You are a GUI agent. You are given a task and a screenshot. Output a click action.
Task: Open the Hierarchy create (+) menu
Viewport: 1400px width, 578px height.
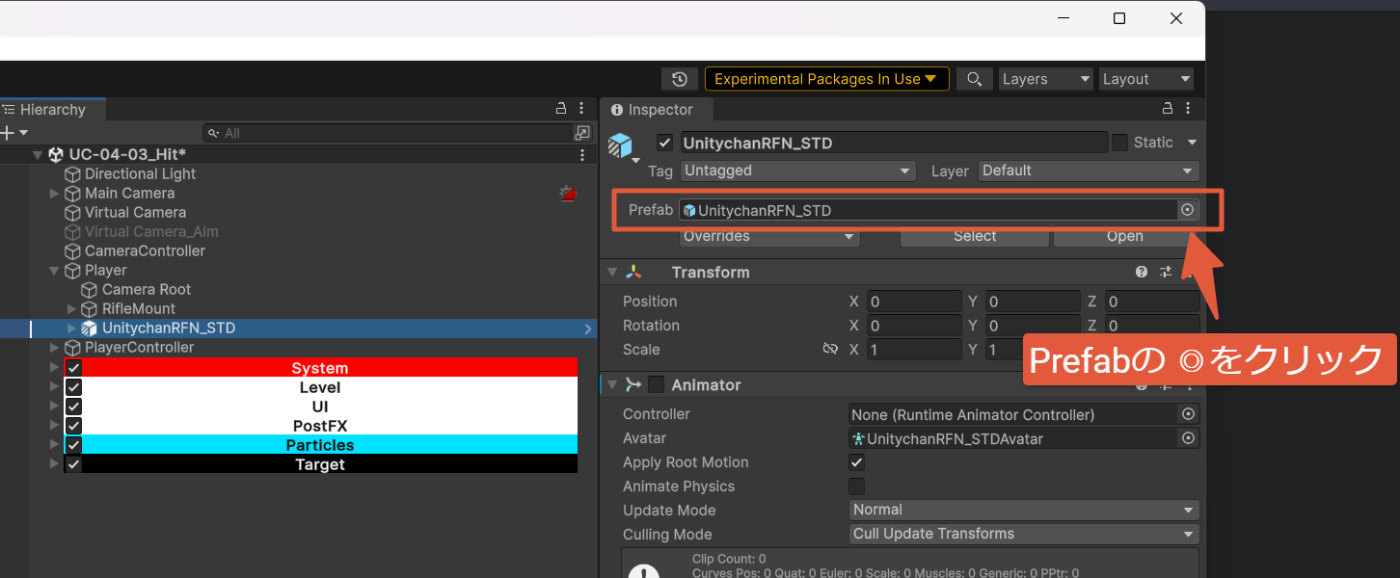tap(13, 133)
